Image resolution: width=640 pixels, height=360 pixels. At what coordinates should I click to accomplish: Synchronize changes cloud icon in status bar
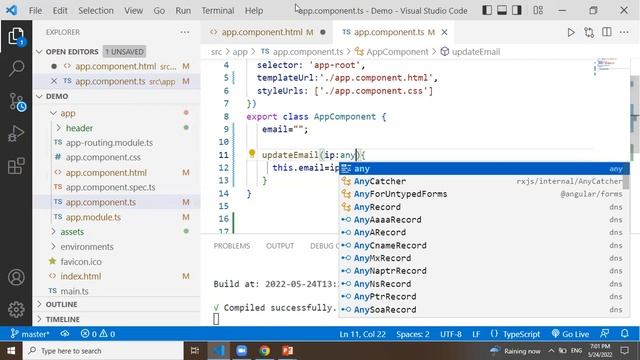[65, 334]
